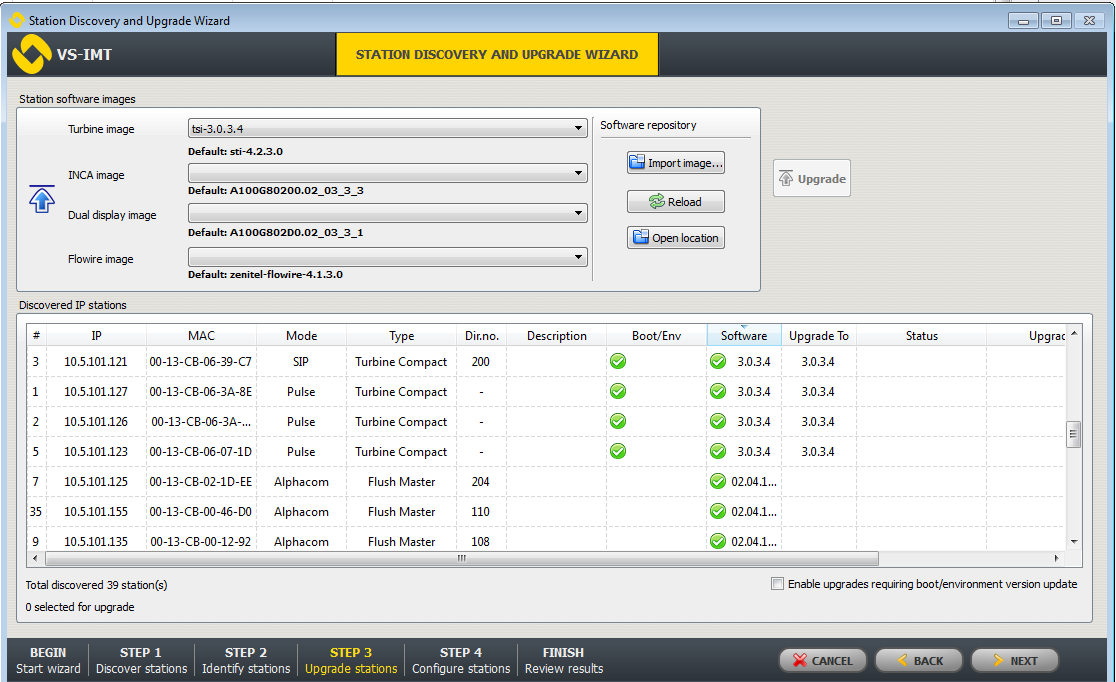Click the Import image button

point(675,163)
